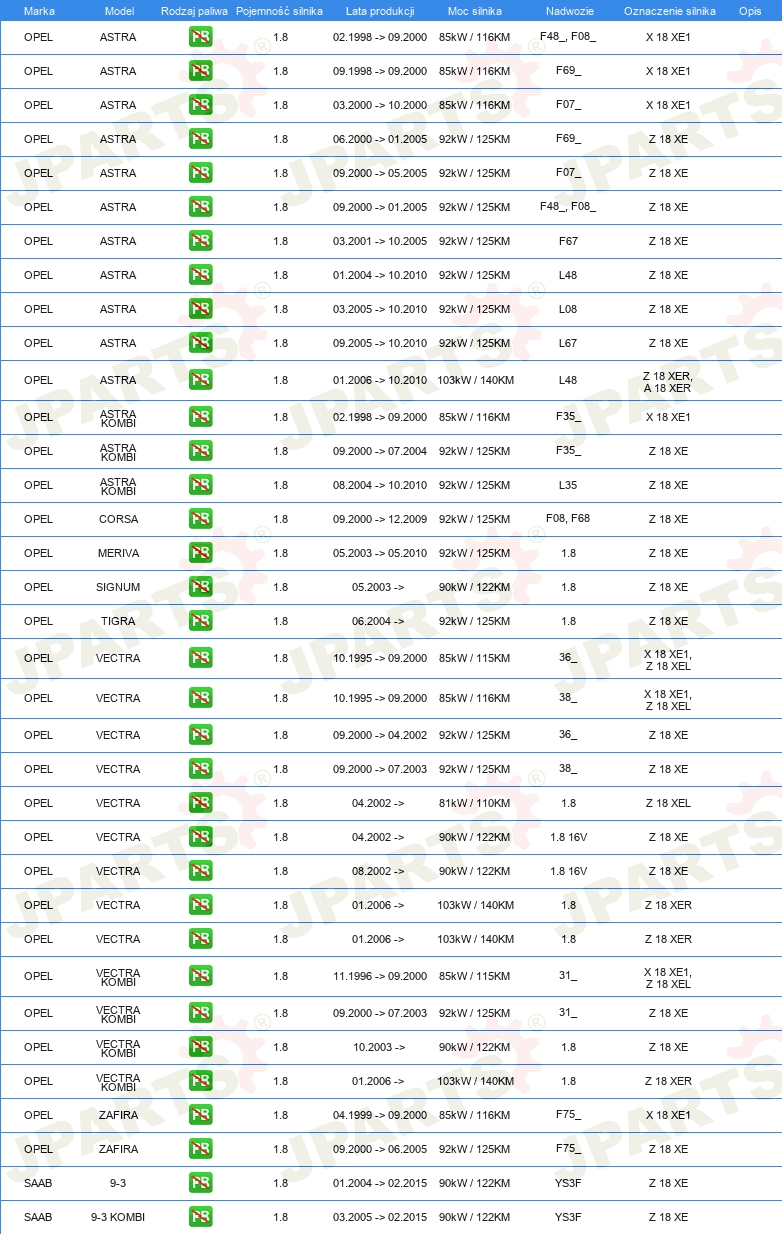Click petrol icon in ZAFIRA 04.1999 row
This screenshot has width=782, height=1234.
pos(200,1115)
